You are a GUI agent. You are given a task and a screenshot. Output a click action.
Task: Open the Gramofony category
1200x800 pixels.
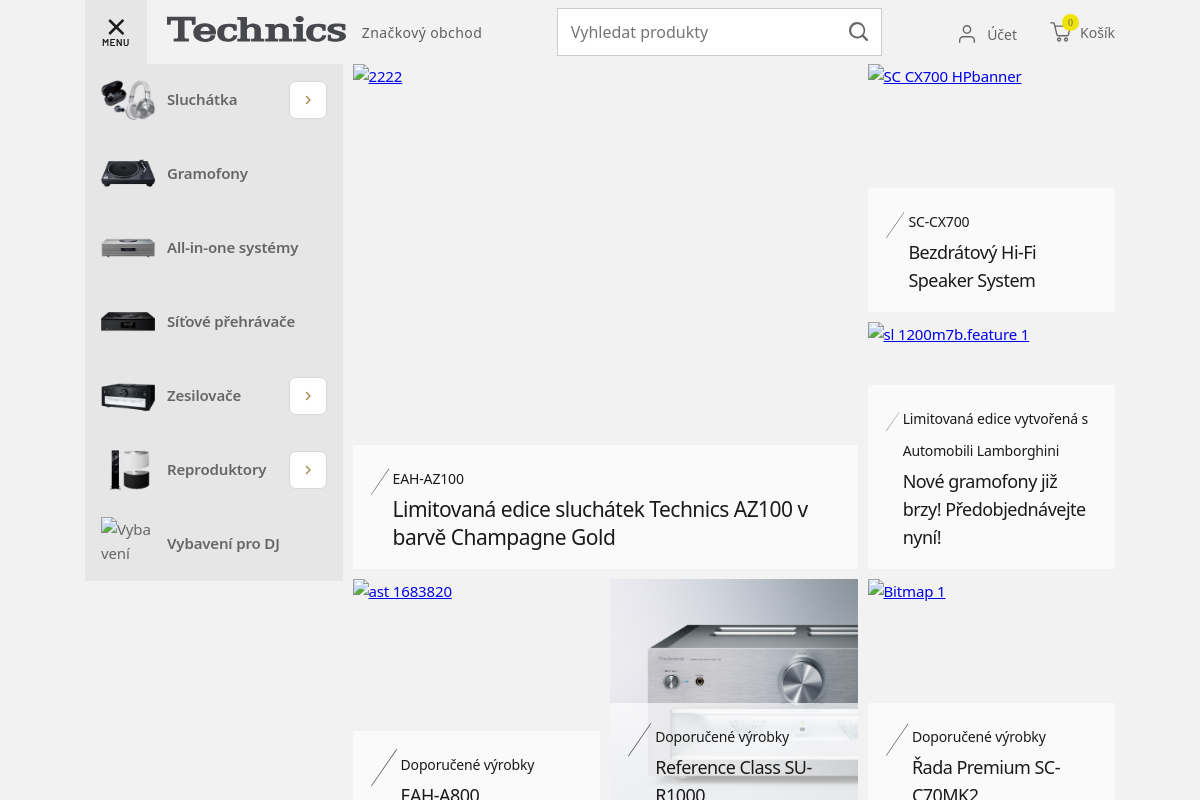(207, 174)
